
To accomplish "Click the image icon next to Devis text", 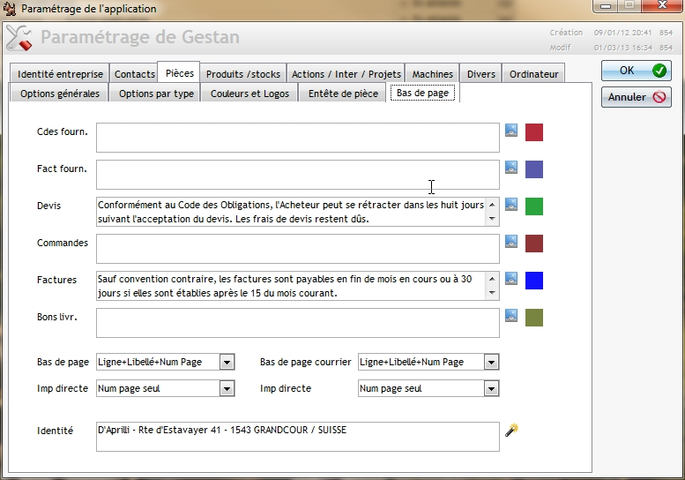I will tap(512, 204).
